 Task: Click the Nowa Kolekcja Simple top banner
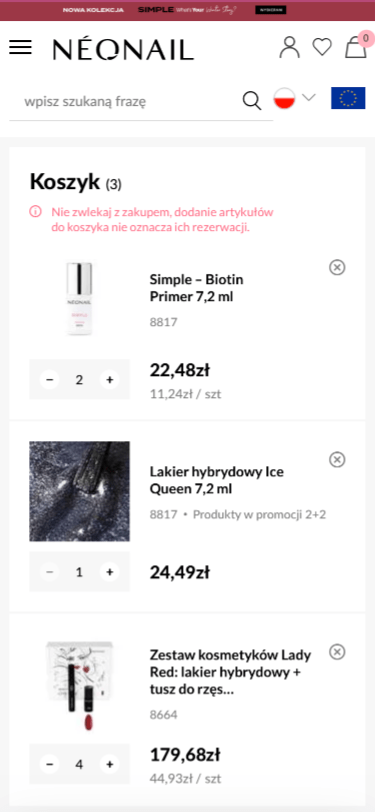188,10
